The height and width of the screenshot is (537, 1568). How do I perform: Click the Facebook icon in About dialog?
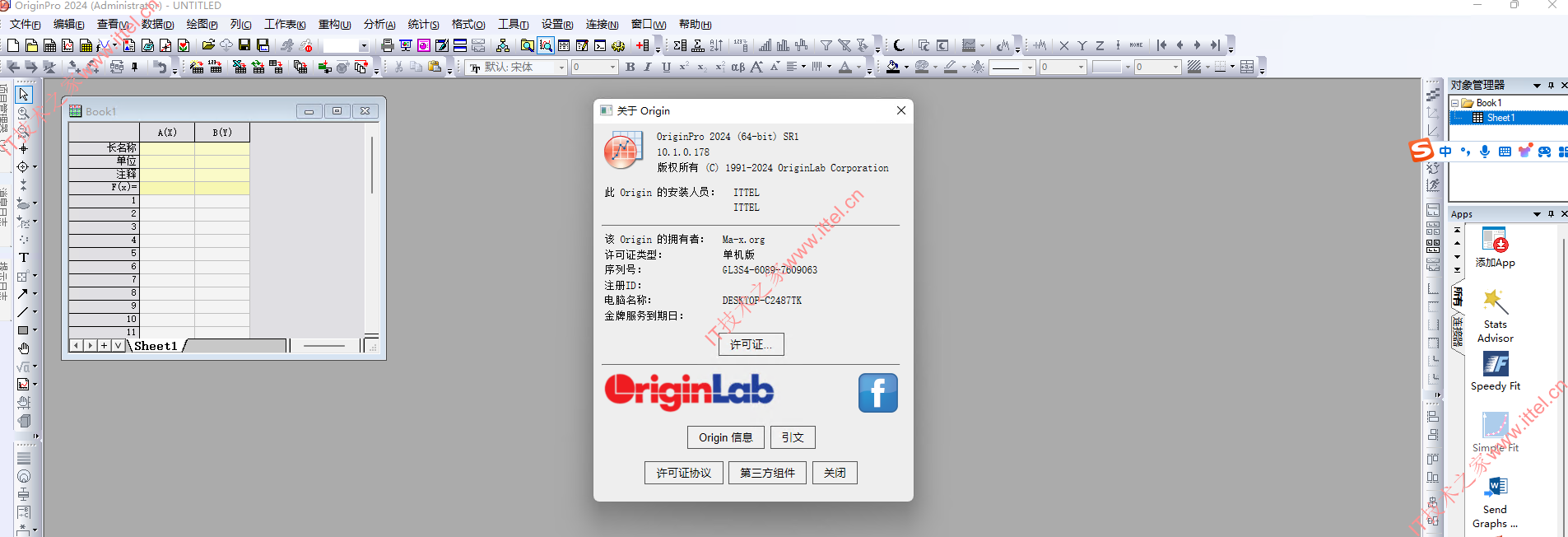click(x=878, y=392)
